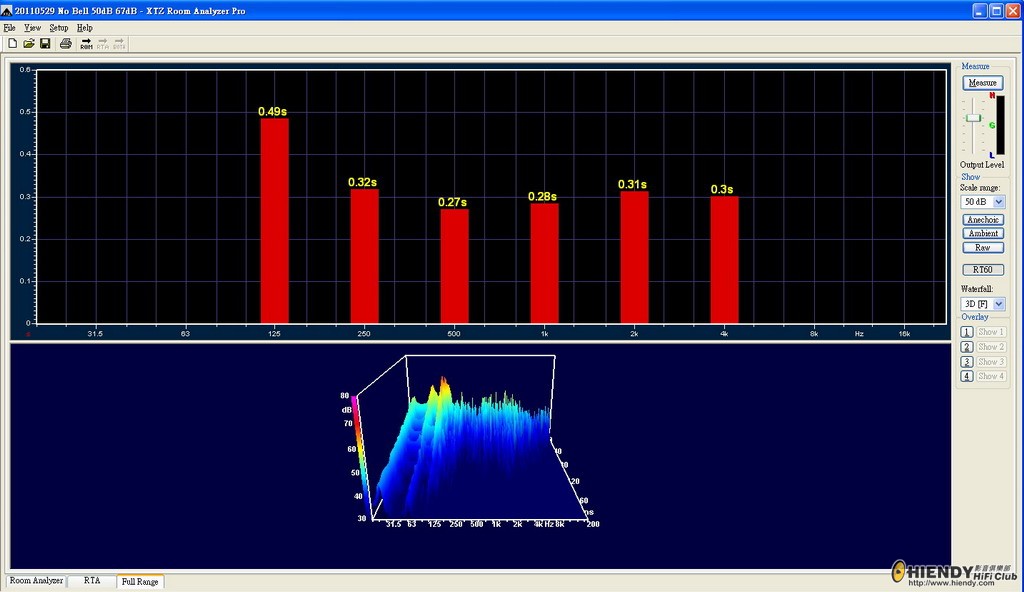Image resolution: width=1024 pixels, height=592 pixels.
Task: Open a file with the folder icon
Action: pos(29,44)
